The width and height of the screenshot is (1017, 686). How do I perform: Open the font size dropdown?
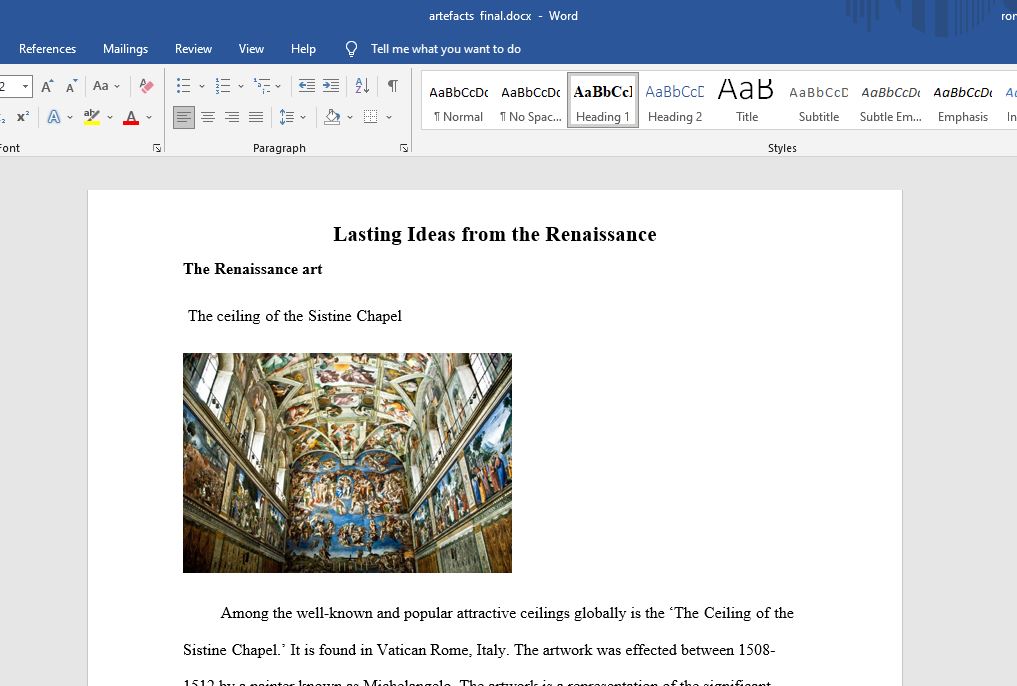coord(25,86)
